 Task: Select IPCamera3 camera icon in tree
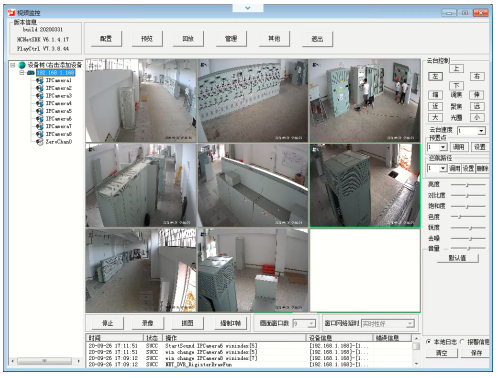click(40, 96)
